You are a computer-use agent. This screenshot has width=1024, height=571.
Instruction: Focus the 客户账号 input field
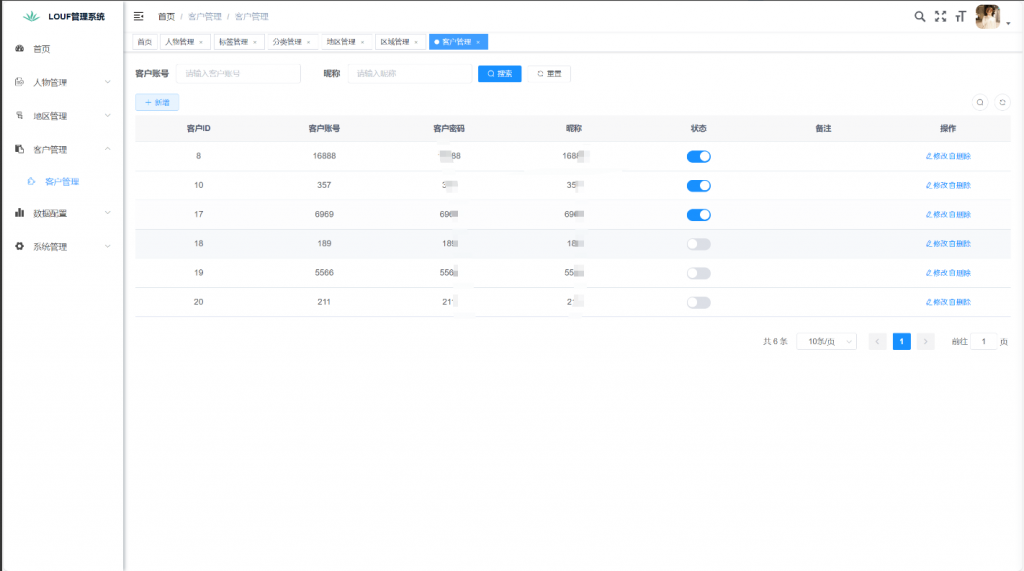tap(238, 74)
